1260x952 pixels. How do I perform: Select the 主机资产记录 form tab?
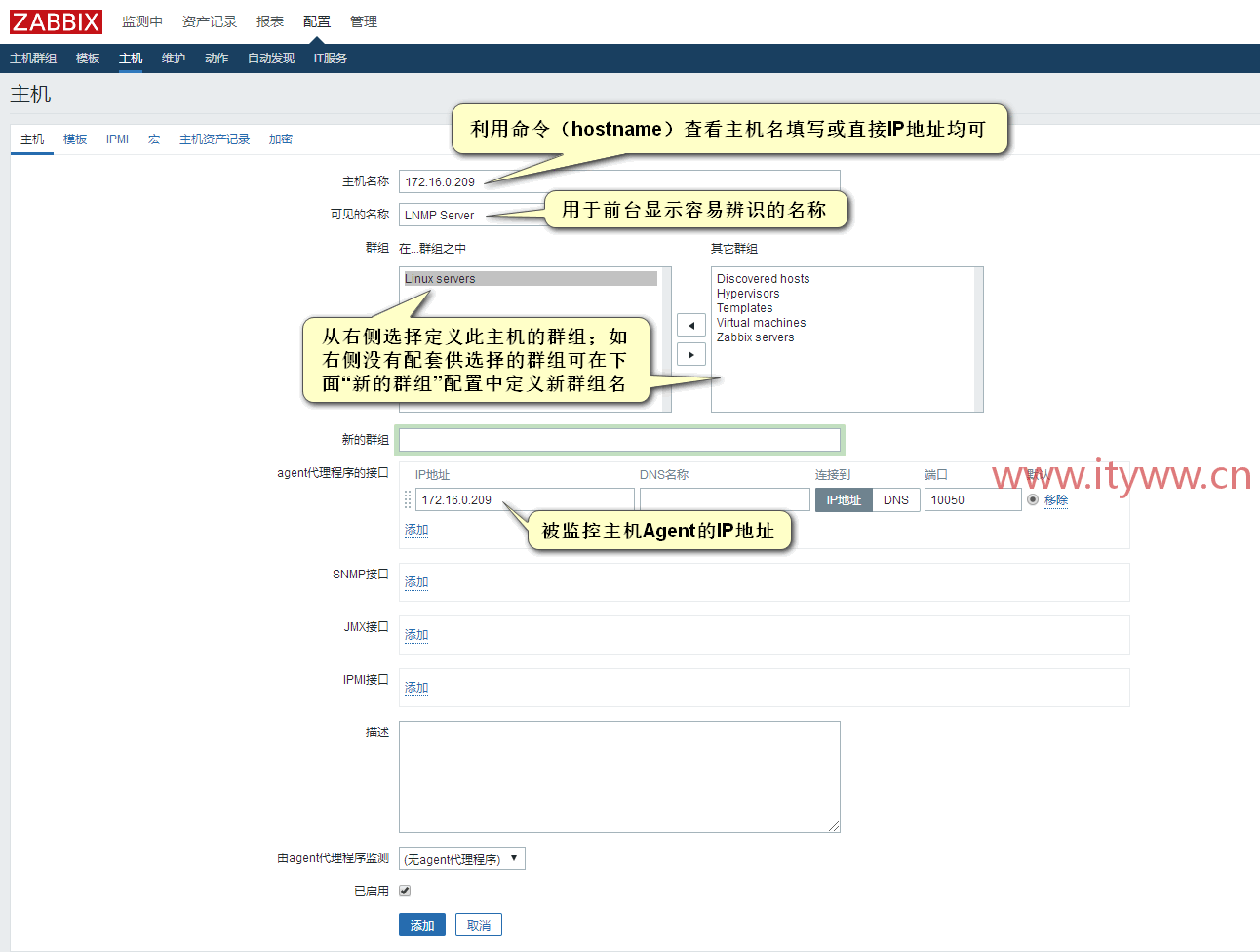[215, 139]
